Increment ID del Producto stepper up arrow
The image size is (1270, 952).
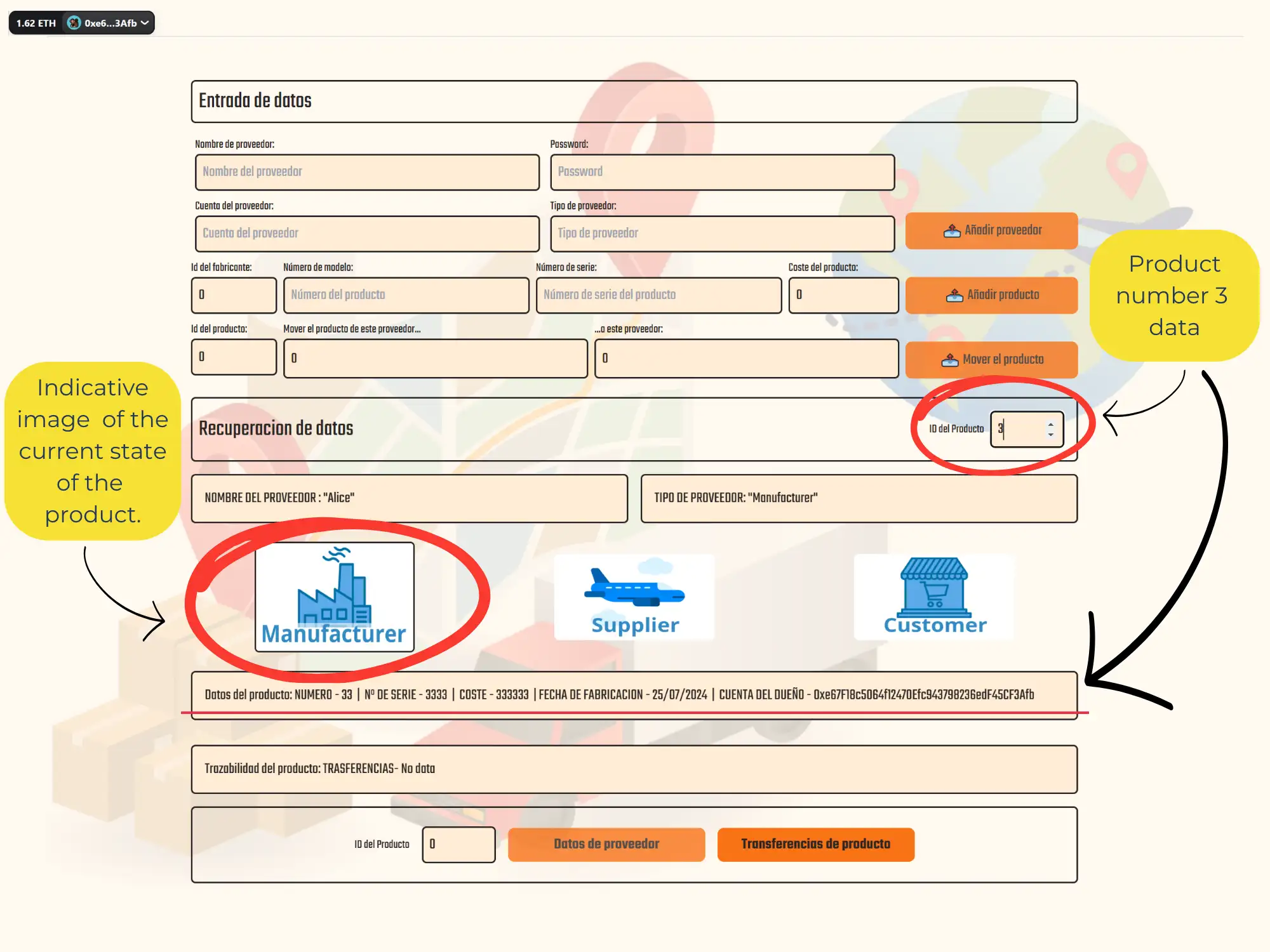pyautogui.click(x=1051, y=424)
